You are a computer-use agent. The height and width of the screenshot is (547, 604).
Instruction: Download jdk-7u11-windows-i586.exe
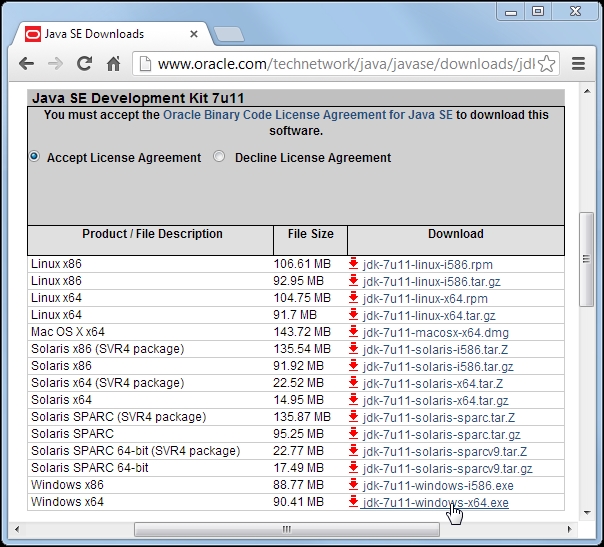pos(438,486)
